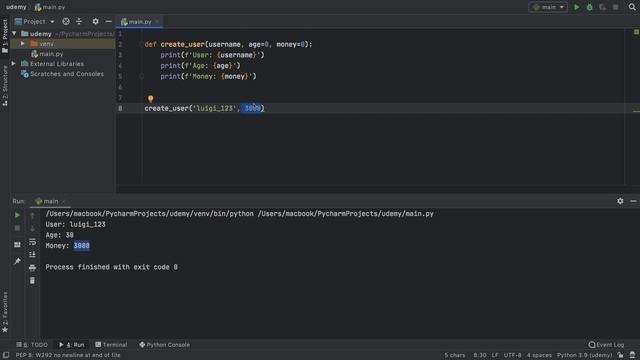Click the PEP 8 W292 warning message
This screenshot has width=640, height=360.
point(68,355)
